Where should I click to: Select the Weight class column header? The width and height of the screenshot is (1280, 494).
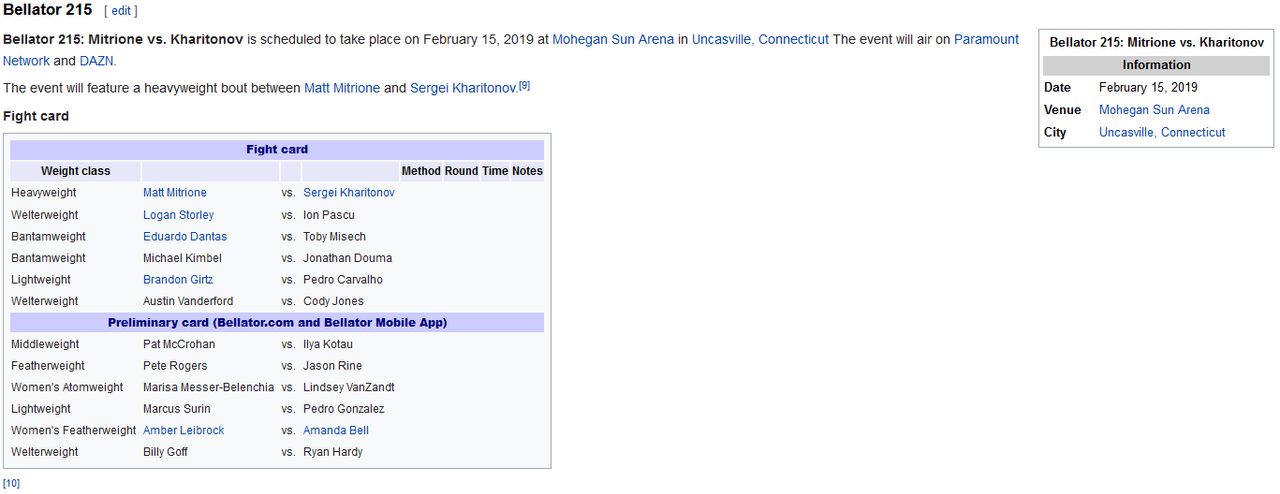(76, 171)
